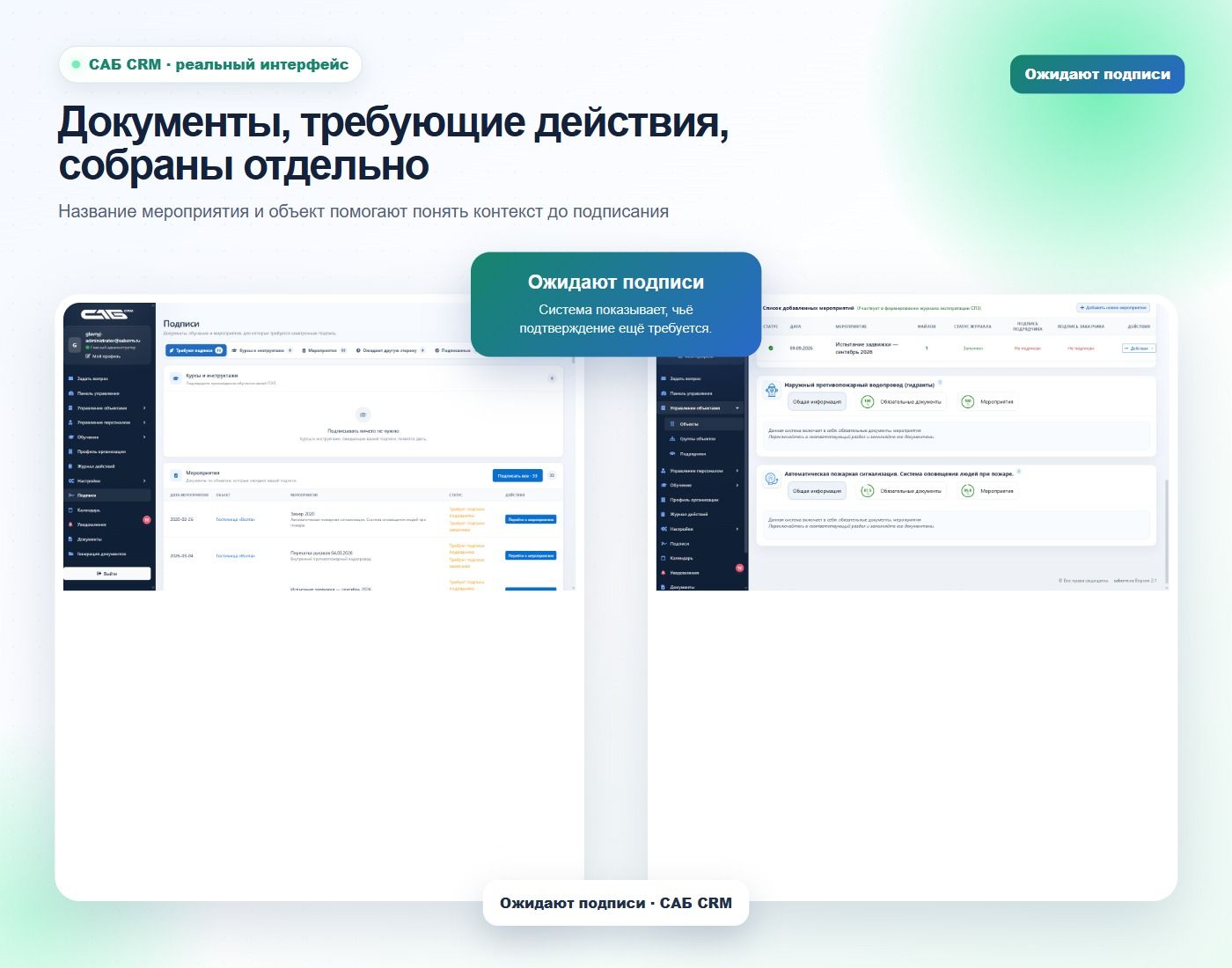Click Журнал действий icon in Подписи screenshot sidebar
This screenshot has height=968, width=1232.
pos(71,466)
